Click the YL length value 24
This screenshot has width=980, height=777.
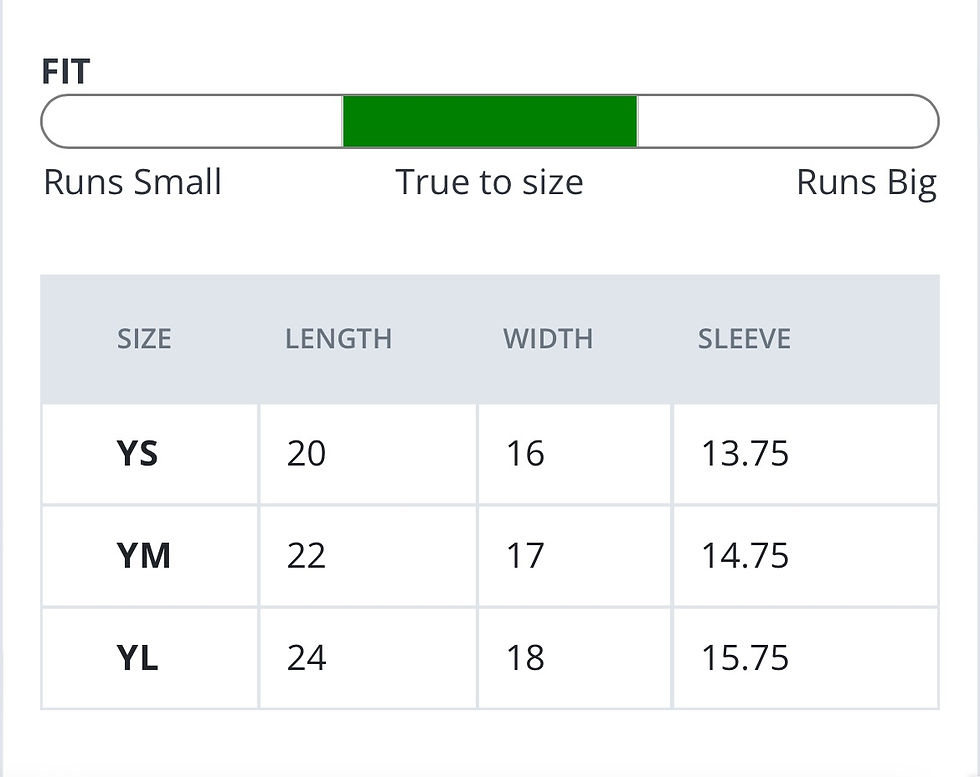(306, 658)
